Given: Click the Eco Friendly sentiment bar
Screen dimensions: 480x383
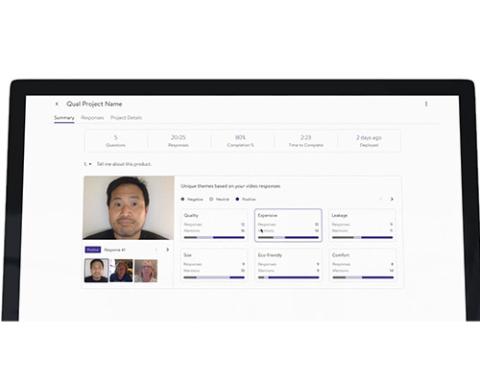Looking at the screenshot, I should [289, 277].
